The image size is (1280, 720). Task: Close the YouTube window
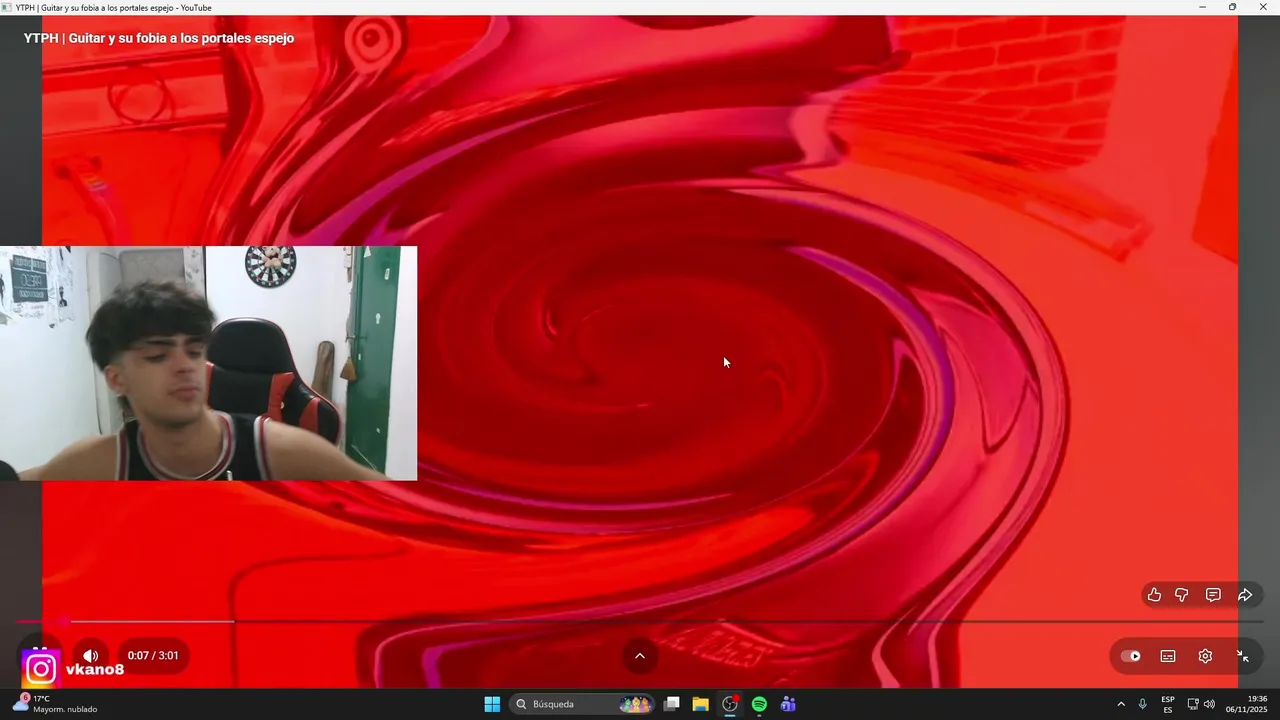(1262, 7)
